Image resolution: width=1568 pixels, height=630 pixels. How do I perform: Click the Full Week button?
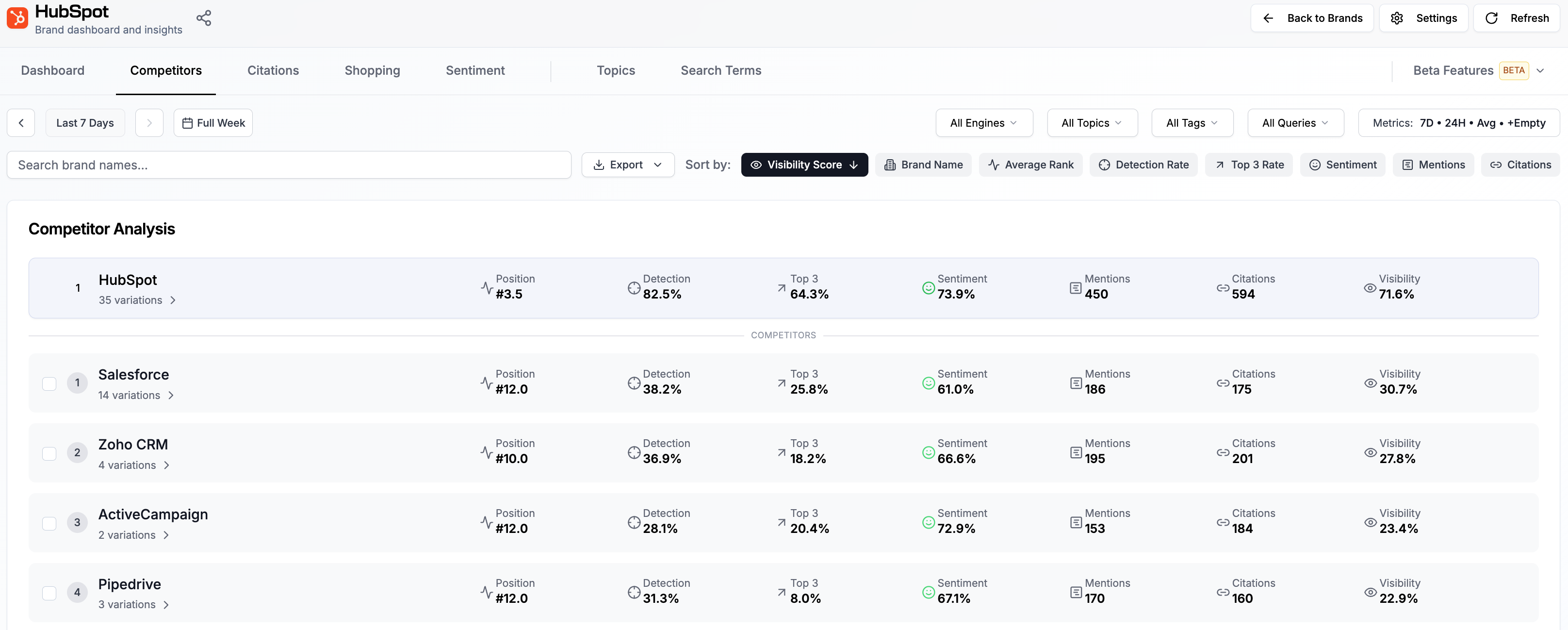(x=213, y=123)
